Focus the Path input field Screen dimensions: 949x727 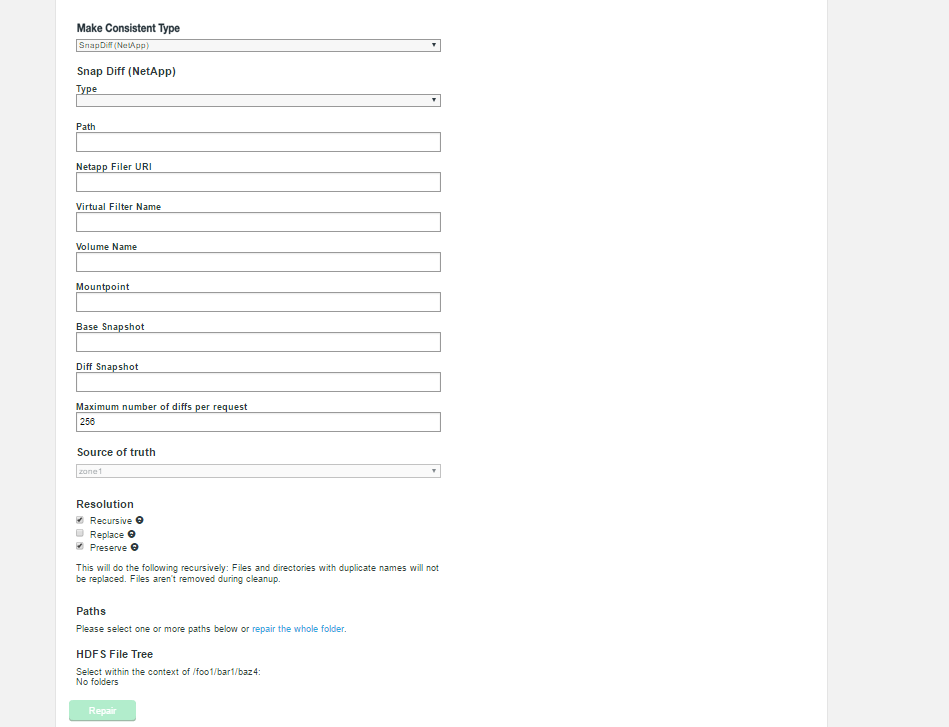pos(258,142)
